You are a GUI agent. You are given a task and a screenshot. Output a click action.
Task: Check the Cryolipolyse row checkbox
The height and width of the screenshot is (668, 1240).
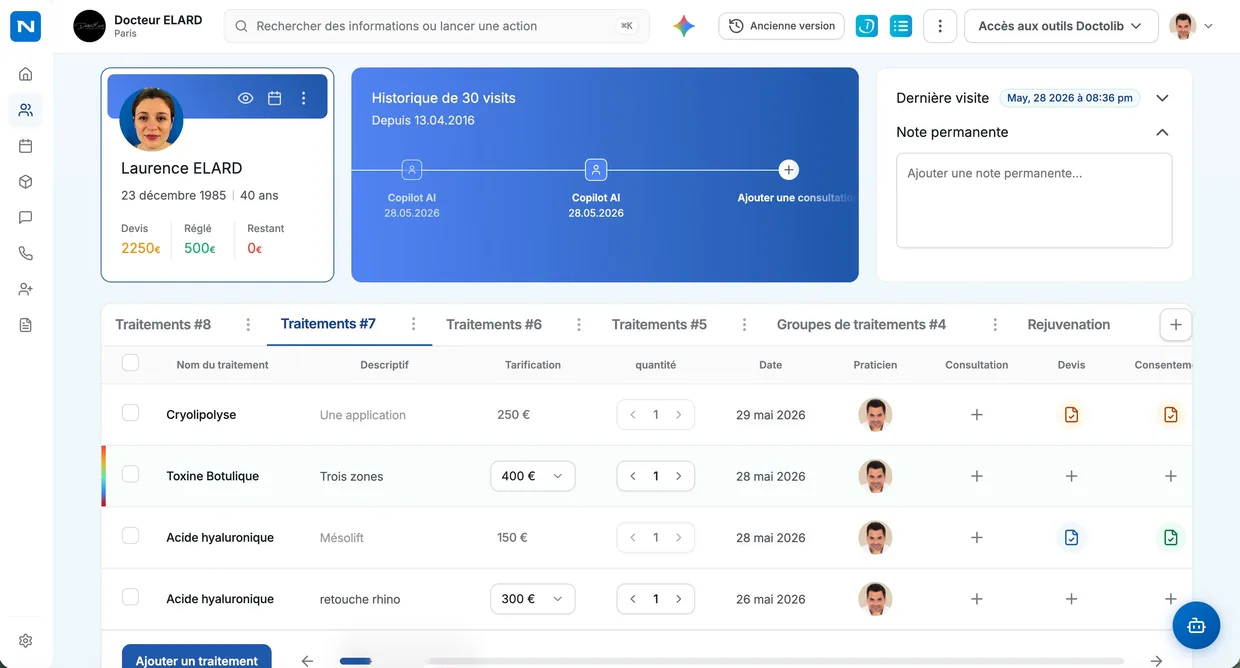(x=130, y=413)
